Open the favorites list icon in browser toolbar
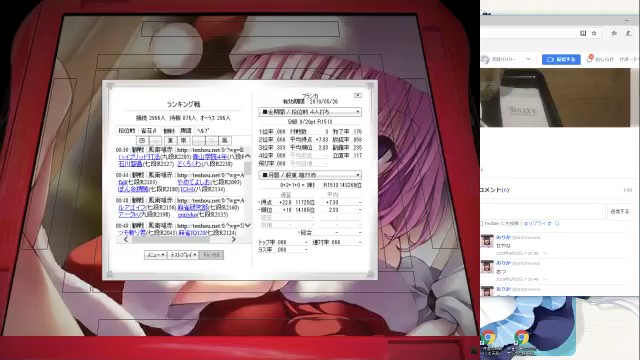This screenshot has height=360, width=640. [x=614, y=33]
